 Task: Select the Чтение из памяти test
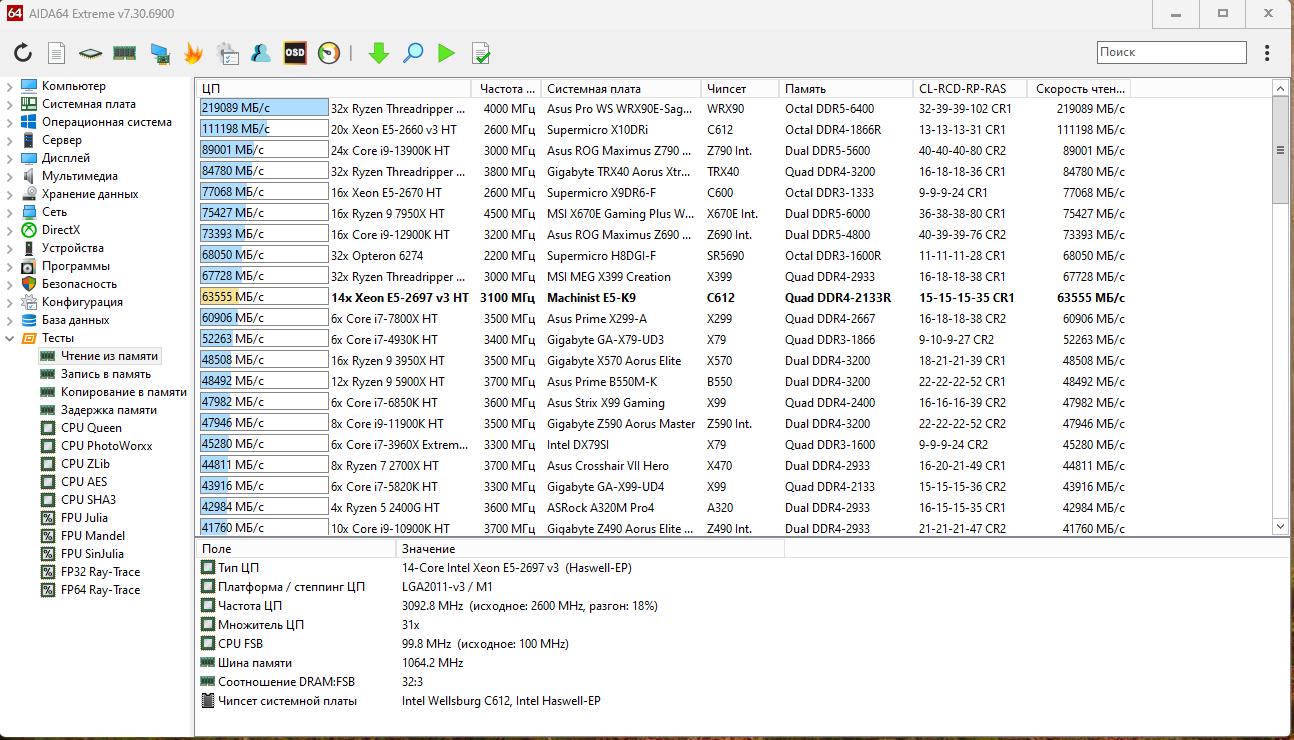tap(108, 356)
